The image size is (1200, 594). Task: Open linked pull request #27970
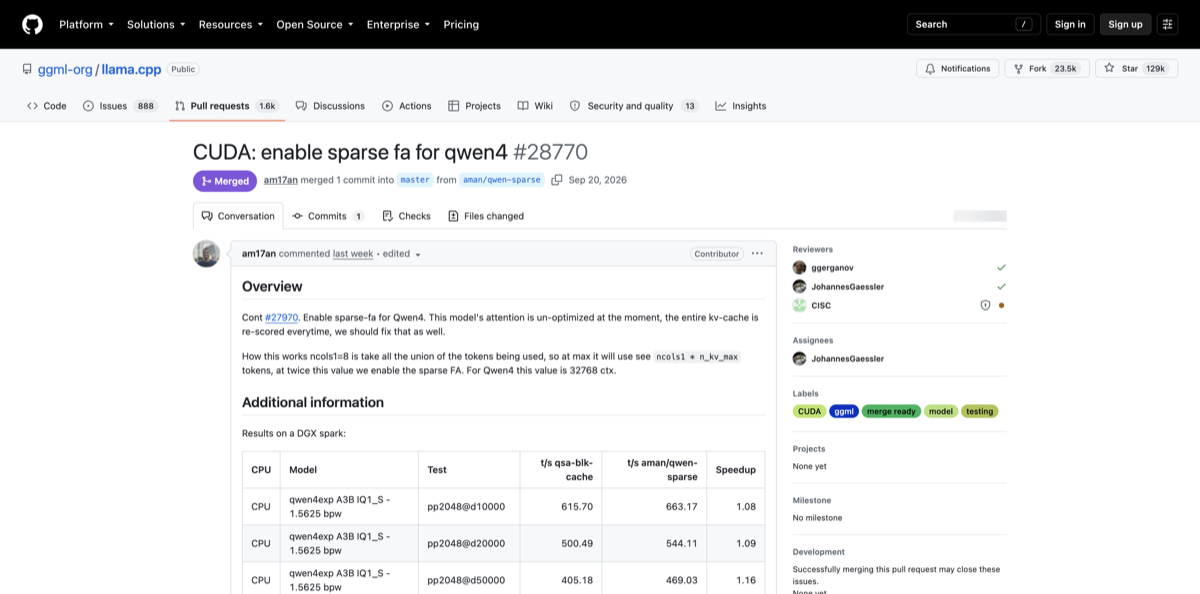(282, 317)
